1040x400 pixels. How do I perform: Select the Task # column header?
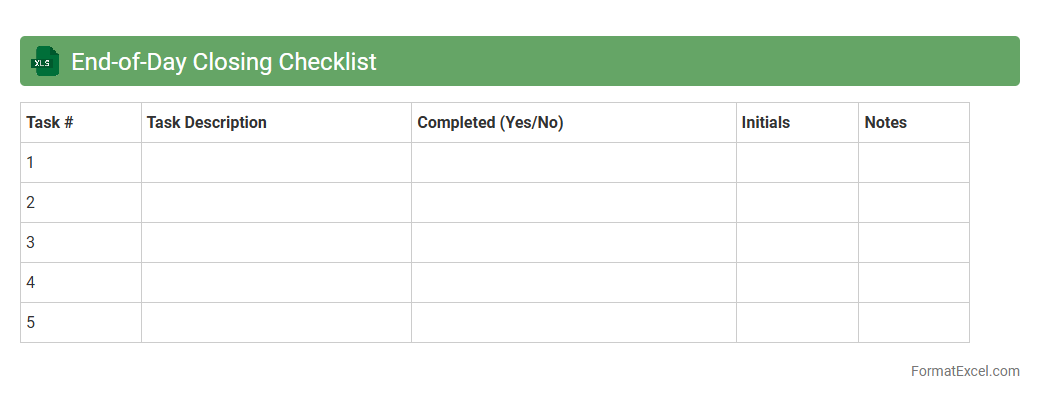tap(50, 123)
